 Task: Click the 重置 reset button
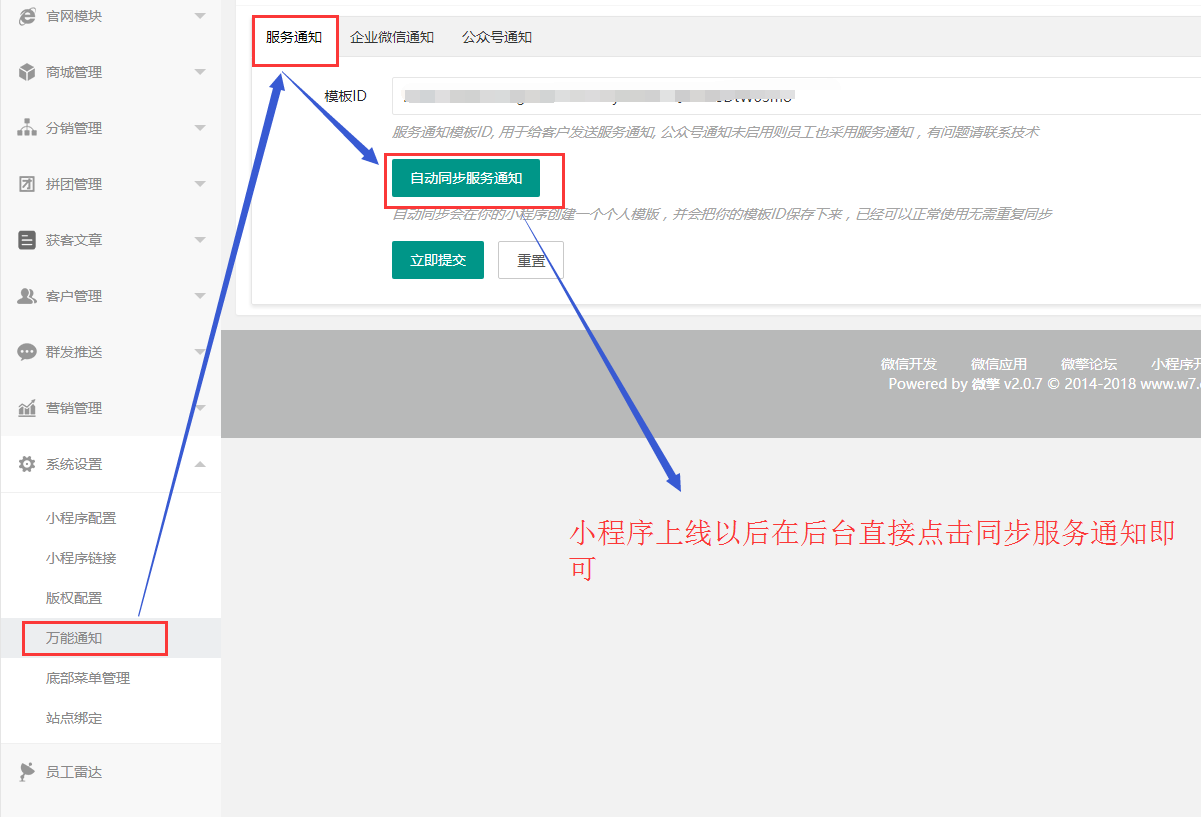(531, 260)
